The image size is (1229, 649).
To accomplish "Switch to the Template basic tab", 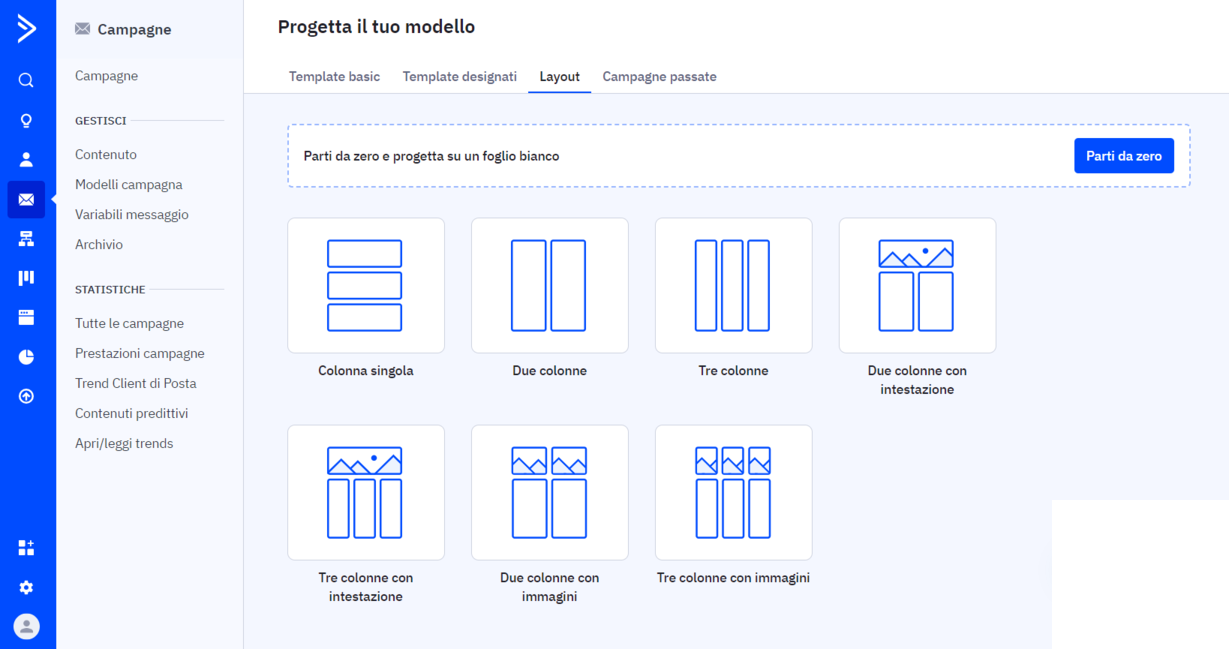I will (x=334, y=76).
